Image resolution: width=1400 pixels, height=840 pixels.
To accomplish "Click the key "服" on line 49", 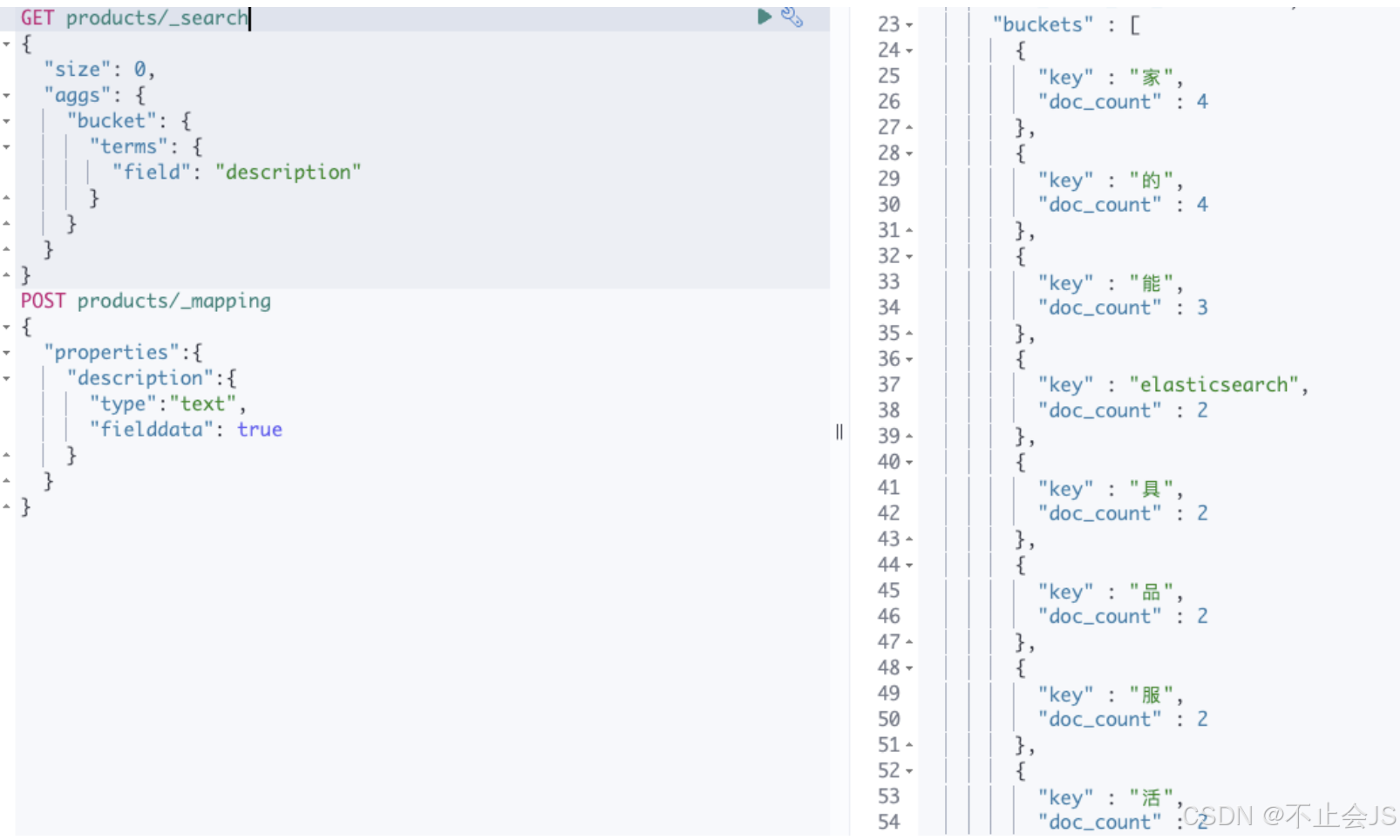I will (x=1151, y=694).
